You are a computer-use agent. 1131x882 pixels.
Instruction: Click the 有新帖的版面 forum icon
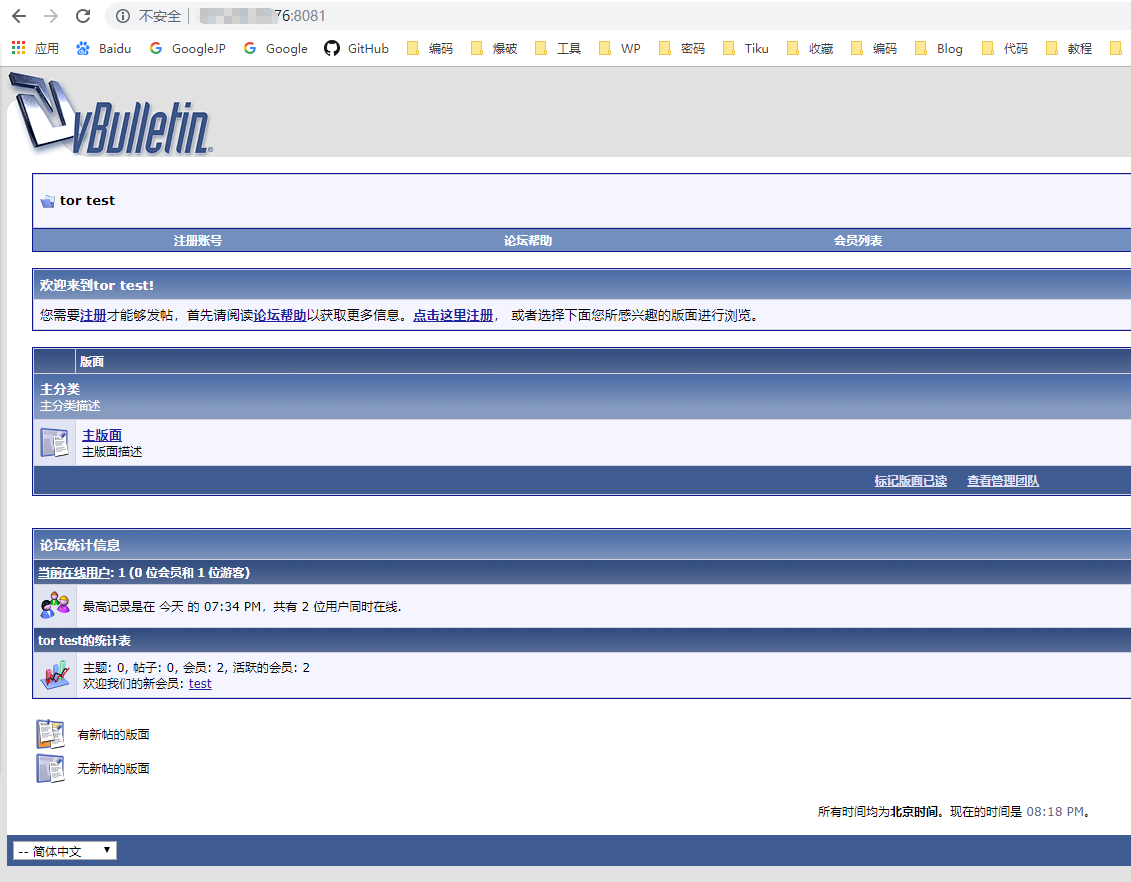tap(50, 733)
